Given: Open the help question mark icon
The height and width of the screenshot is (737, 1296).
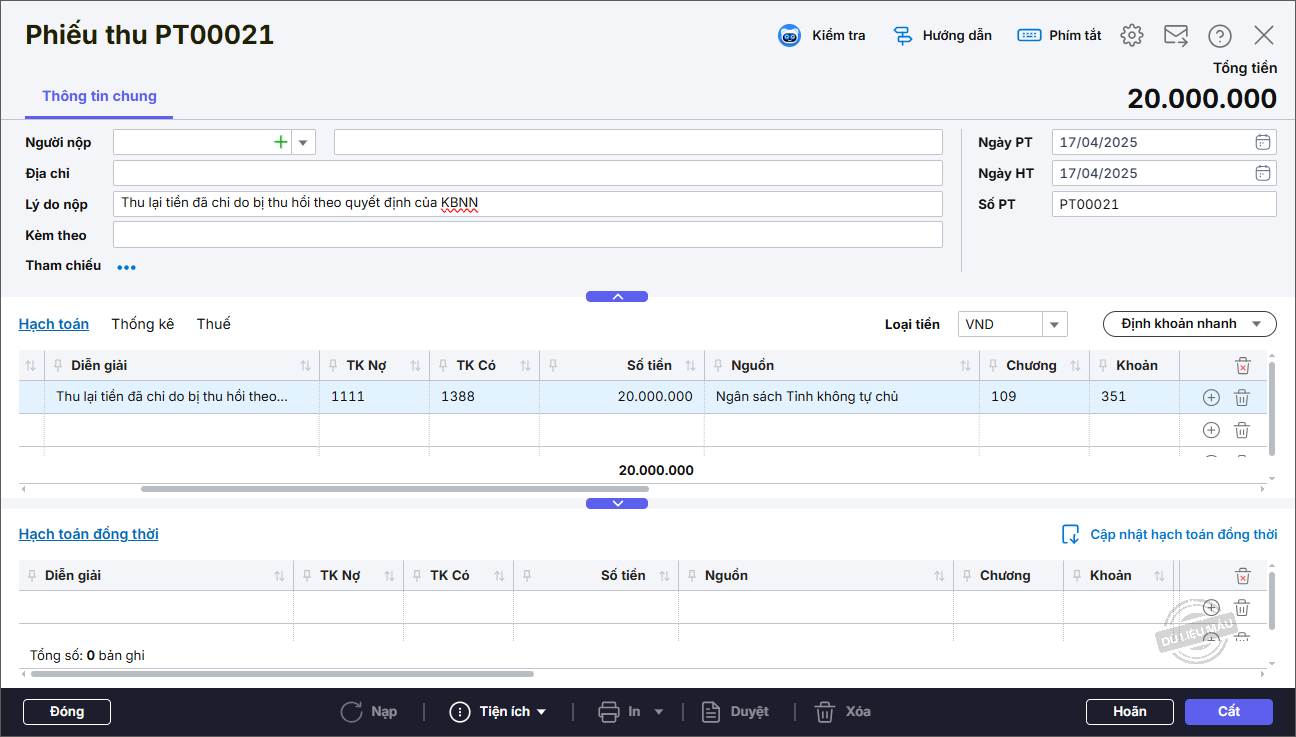Looking at the screenshot, I should (x=1219, y=36).
